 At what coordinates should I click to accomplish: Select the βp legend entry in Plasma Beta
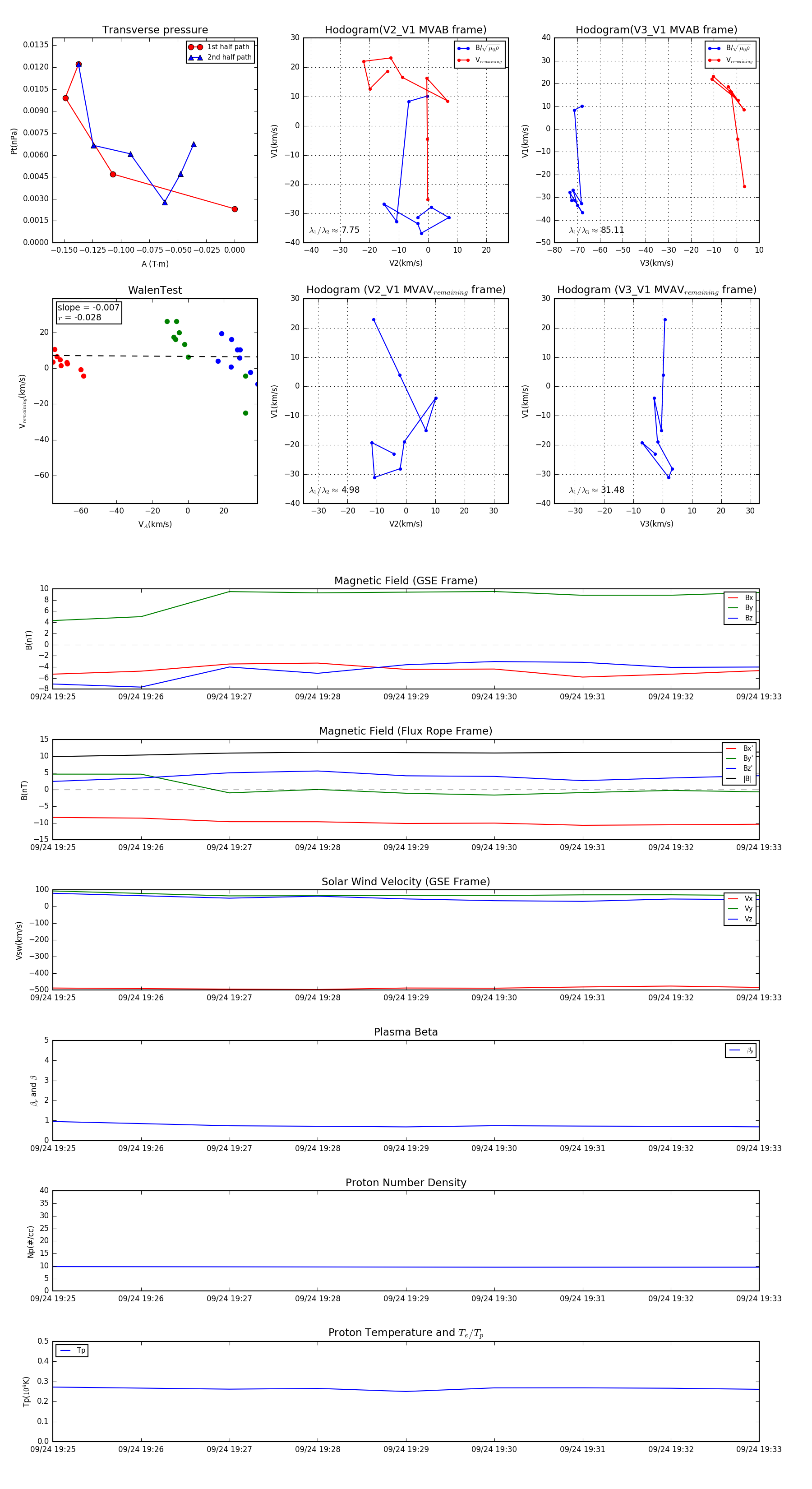pos(741,1050)
